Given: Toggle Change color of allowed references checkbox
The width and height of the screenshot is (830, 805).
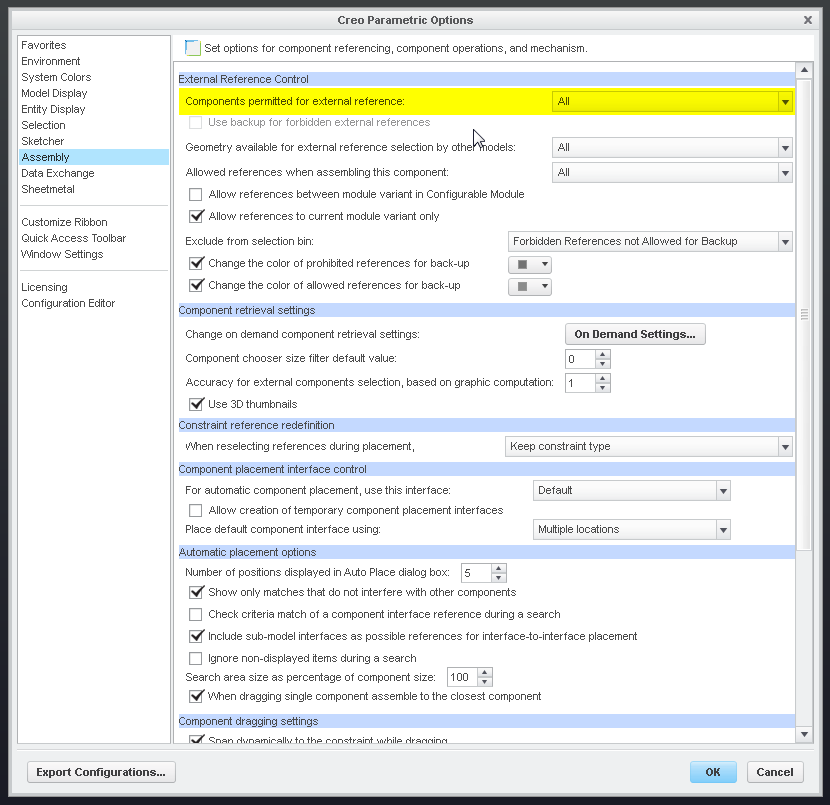Looking at the screenshot, I should [196, 286].
